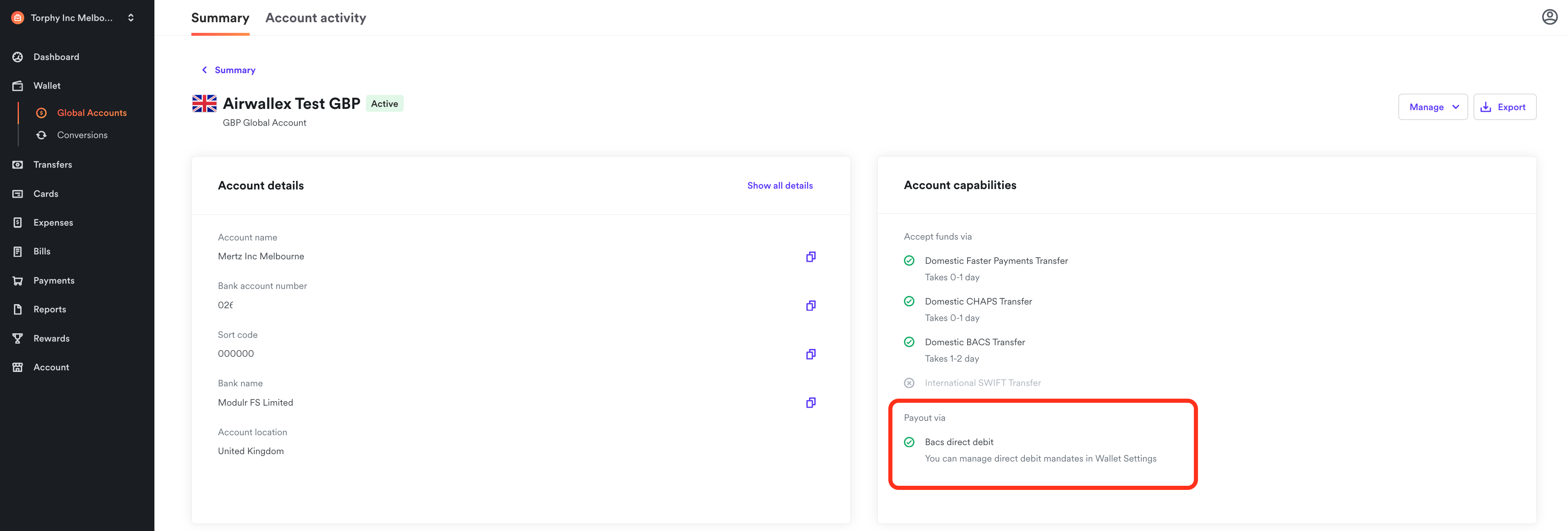
Task: Select the Summary tab
Action: tap(220, 18)
